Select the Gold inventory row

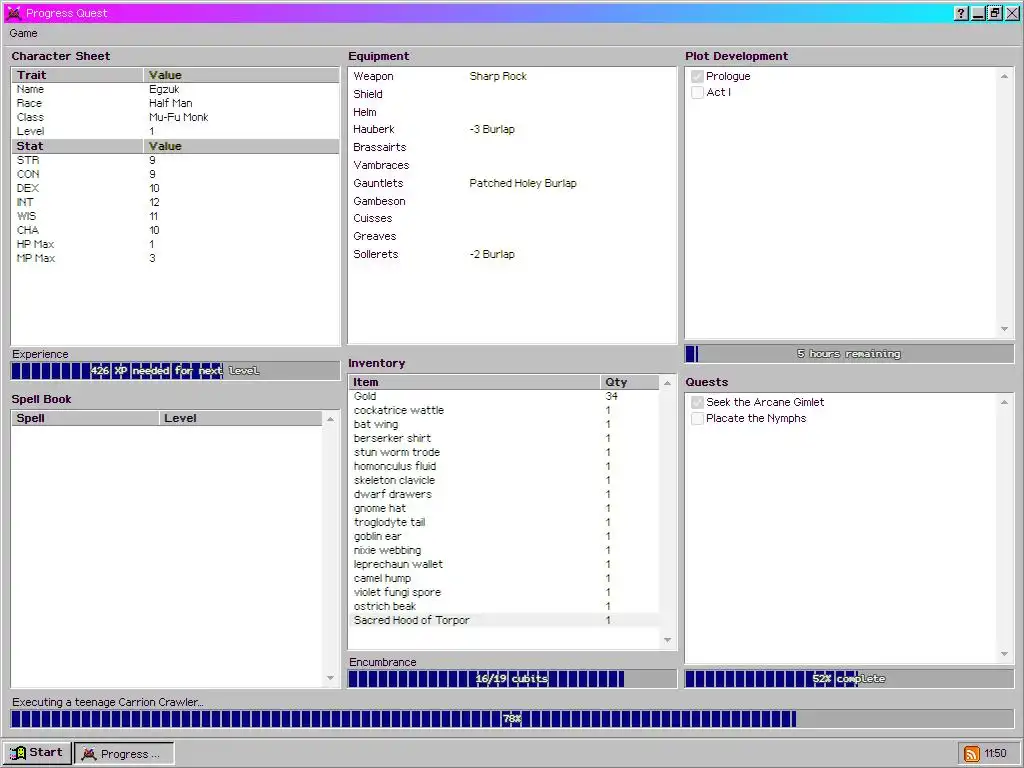point(504,396)
